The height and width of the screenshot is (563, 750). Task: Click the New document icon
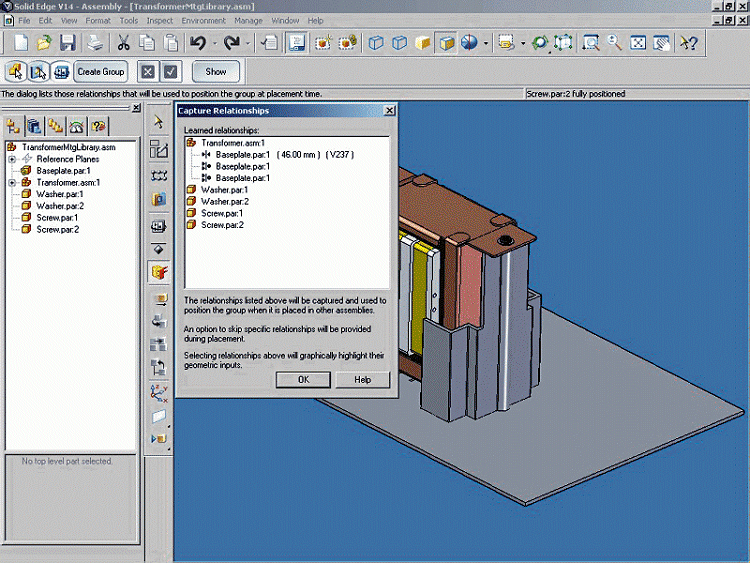pyautogui.click(x=21, y=43)
